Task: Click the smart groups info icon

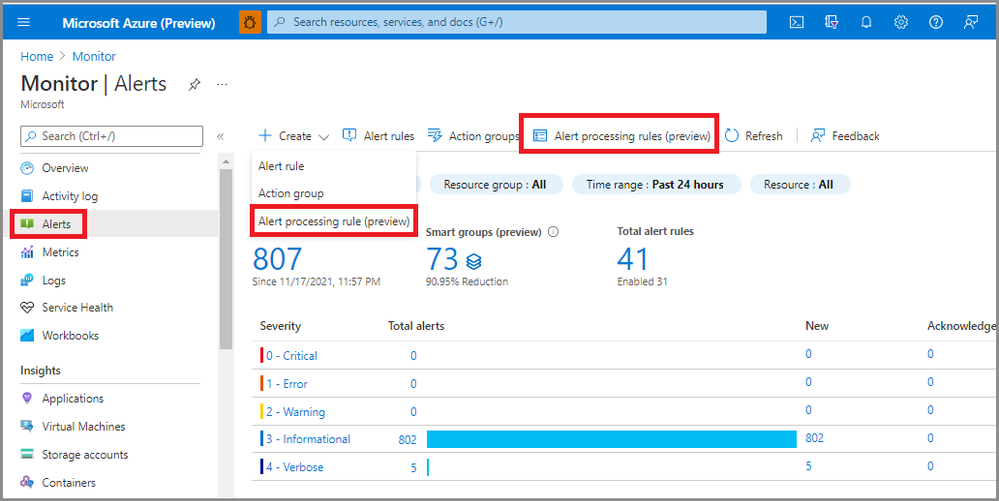Action: tap(553, 232)
